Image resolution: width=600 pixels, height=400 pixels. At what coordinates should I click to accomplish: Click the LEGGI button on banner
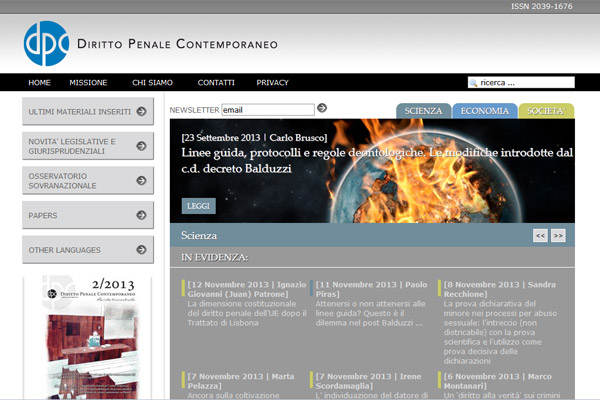[x=199, y=206]
